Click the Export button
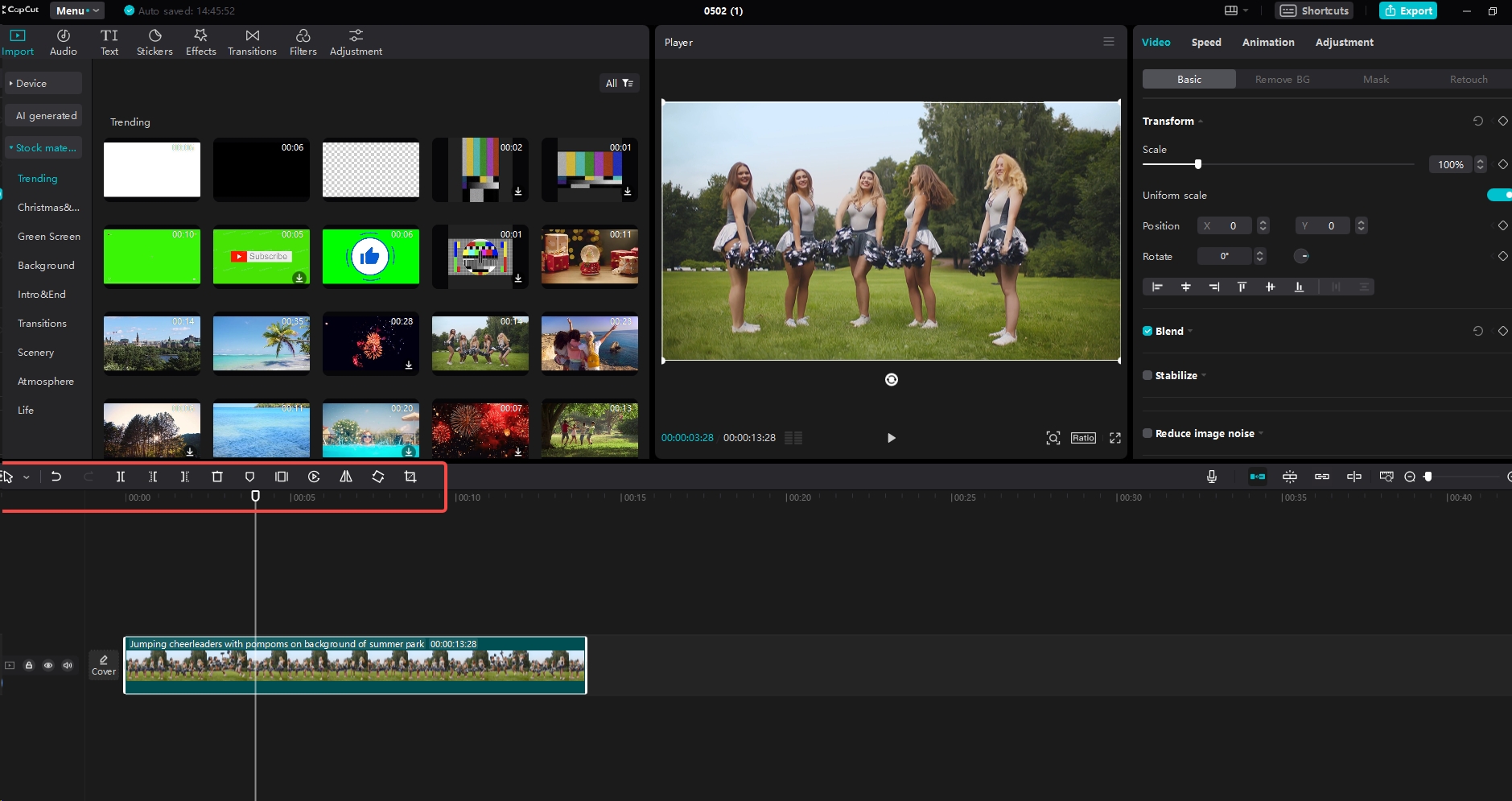Viewport: 1512px width, 801px height. point(1407,10)
